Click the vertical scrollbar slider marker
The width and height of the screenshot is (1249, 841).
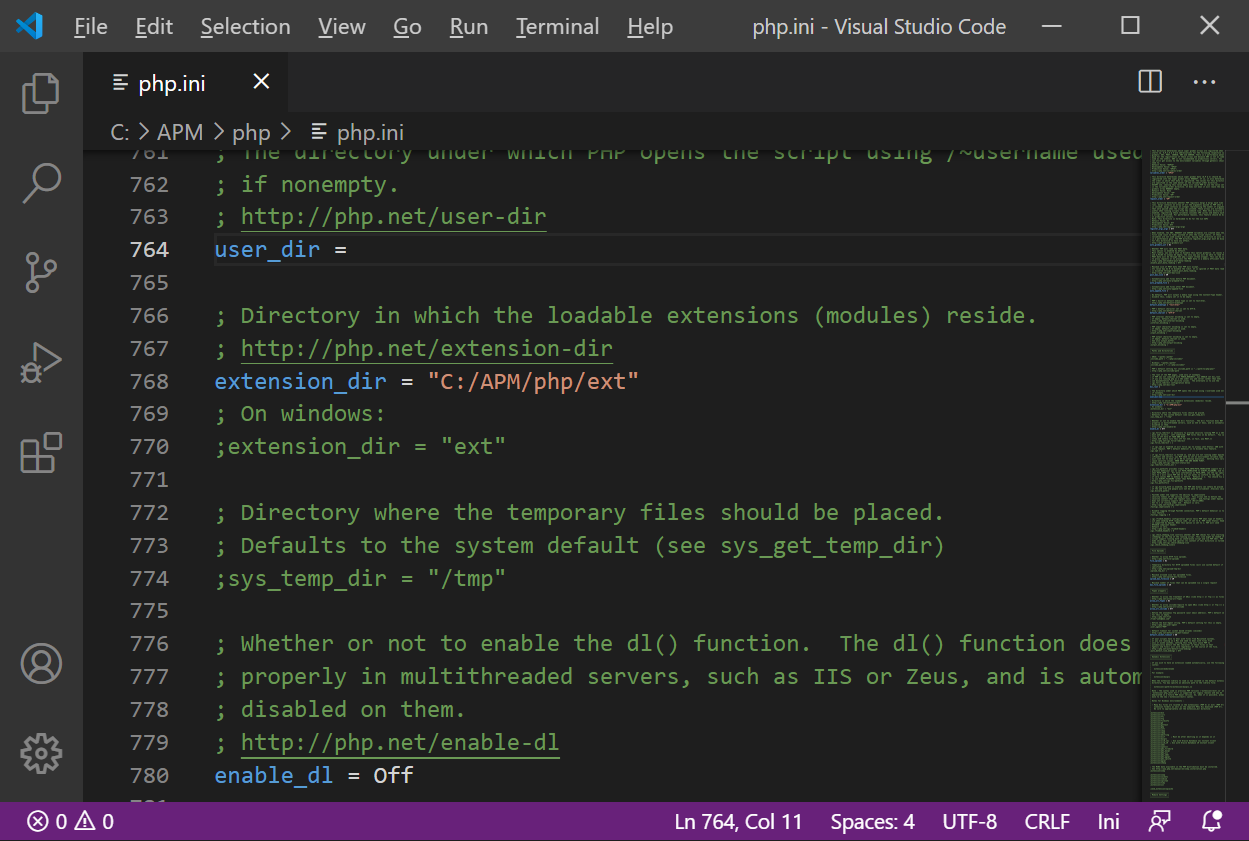click(x=1239, y=403)
